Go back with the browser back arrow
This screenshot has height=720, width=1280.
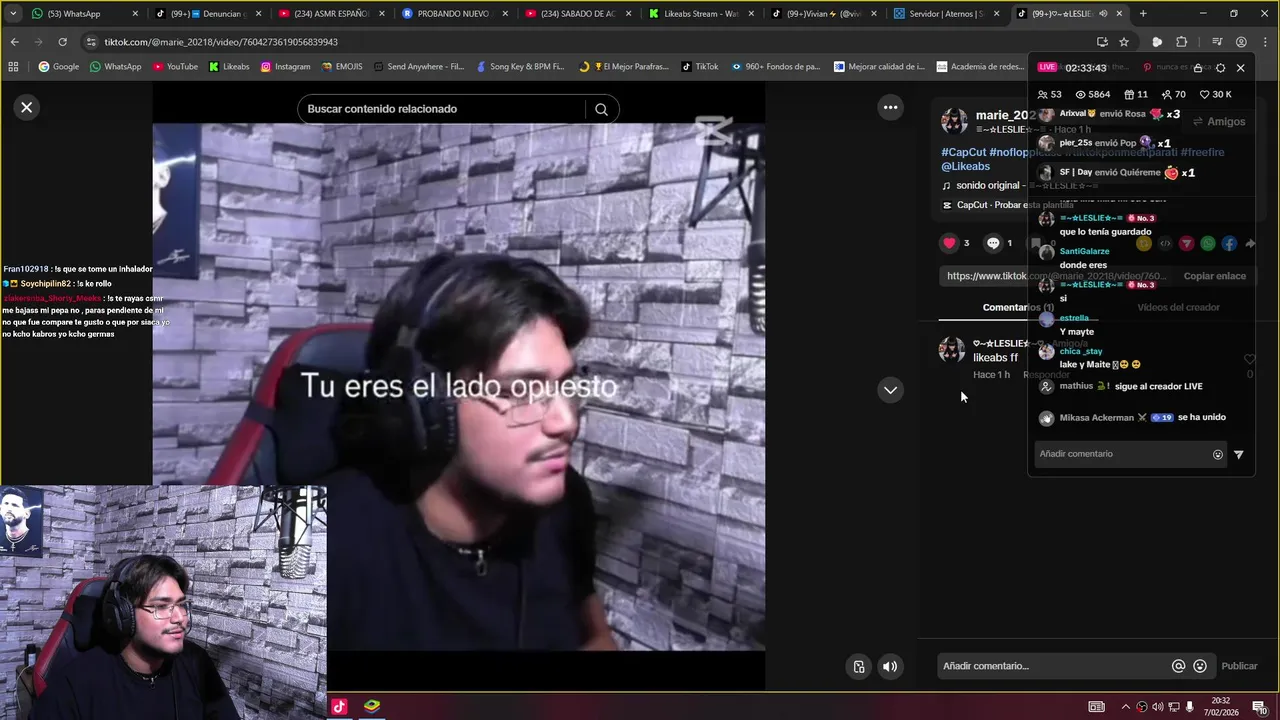(x=14, y=42)
